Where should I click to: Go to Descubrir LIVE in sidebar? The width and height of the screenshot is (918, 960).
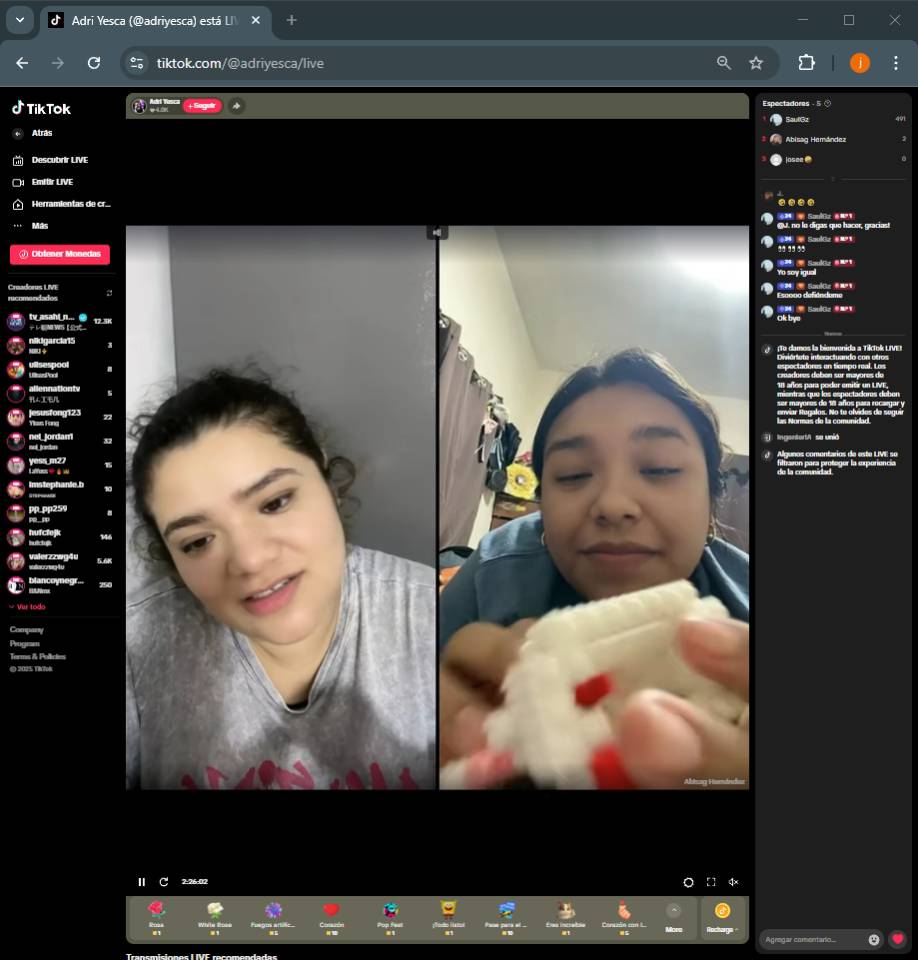[x=59, y=160]
